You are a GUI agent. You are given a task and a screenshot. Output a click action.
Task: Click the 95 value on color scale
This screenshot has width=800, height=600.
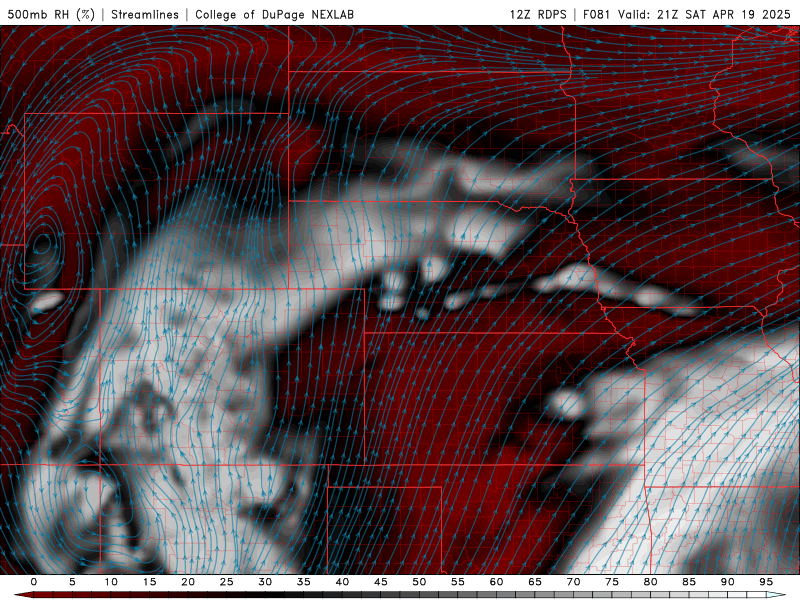click(x=766, y=582)
